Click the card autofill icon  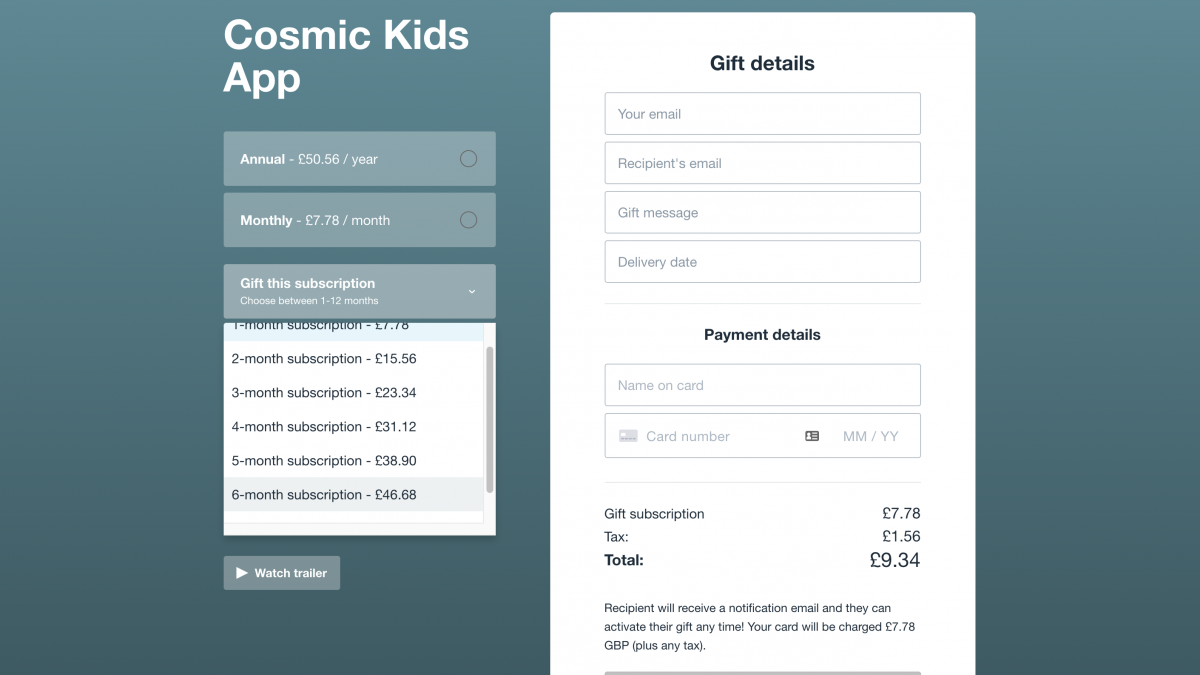click(x=812, y=436)
